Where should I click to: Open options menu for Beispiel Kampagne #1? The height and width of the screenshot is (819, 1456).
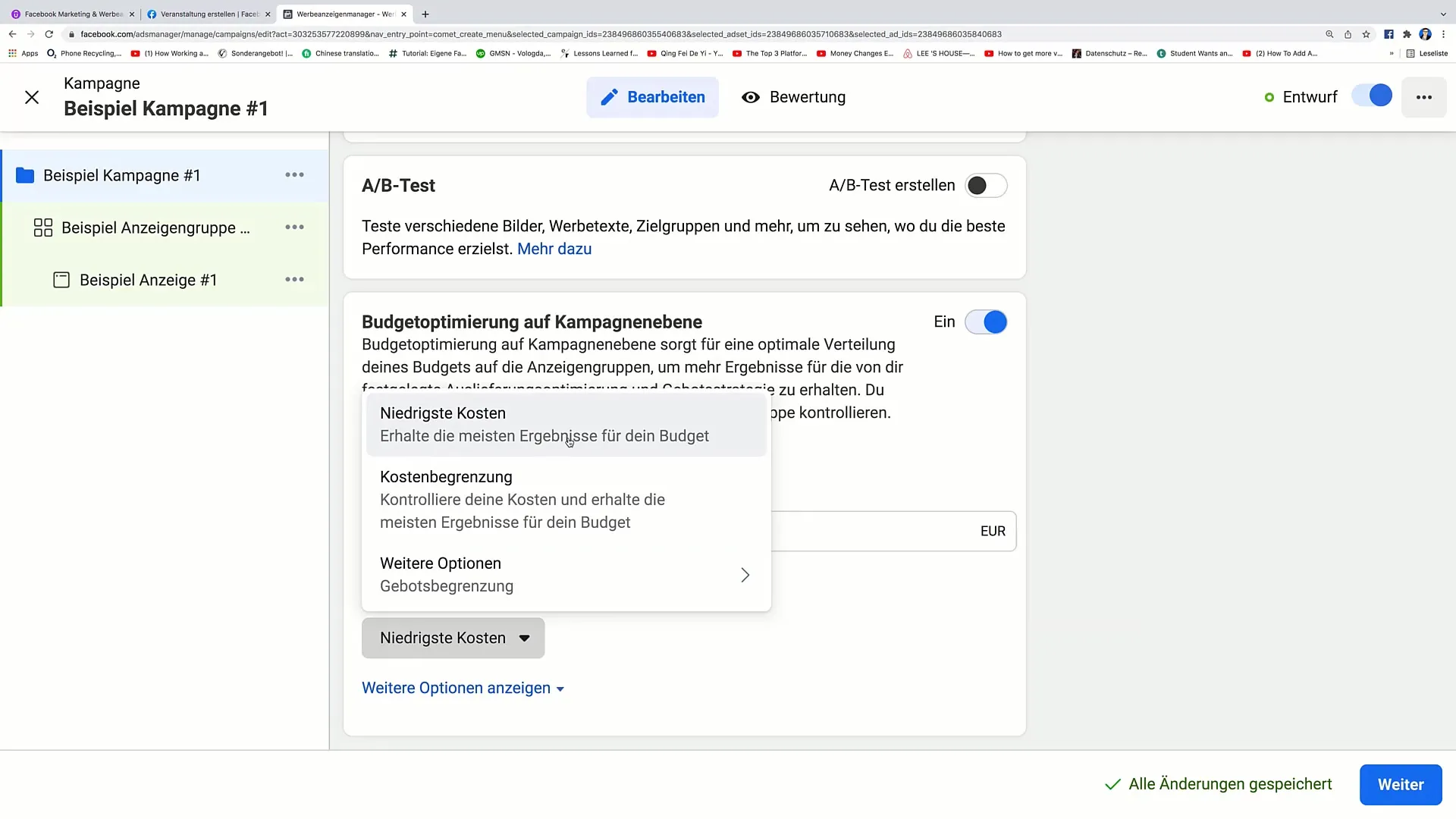click(x=294, y=175)
